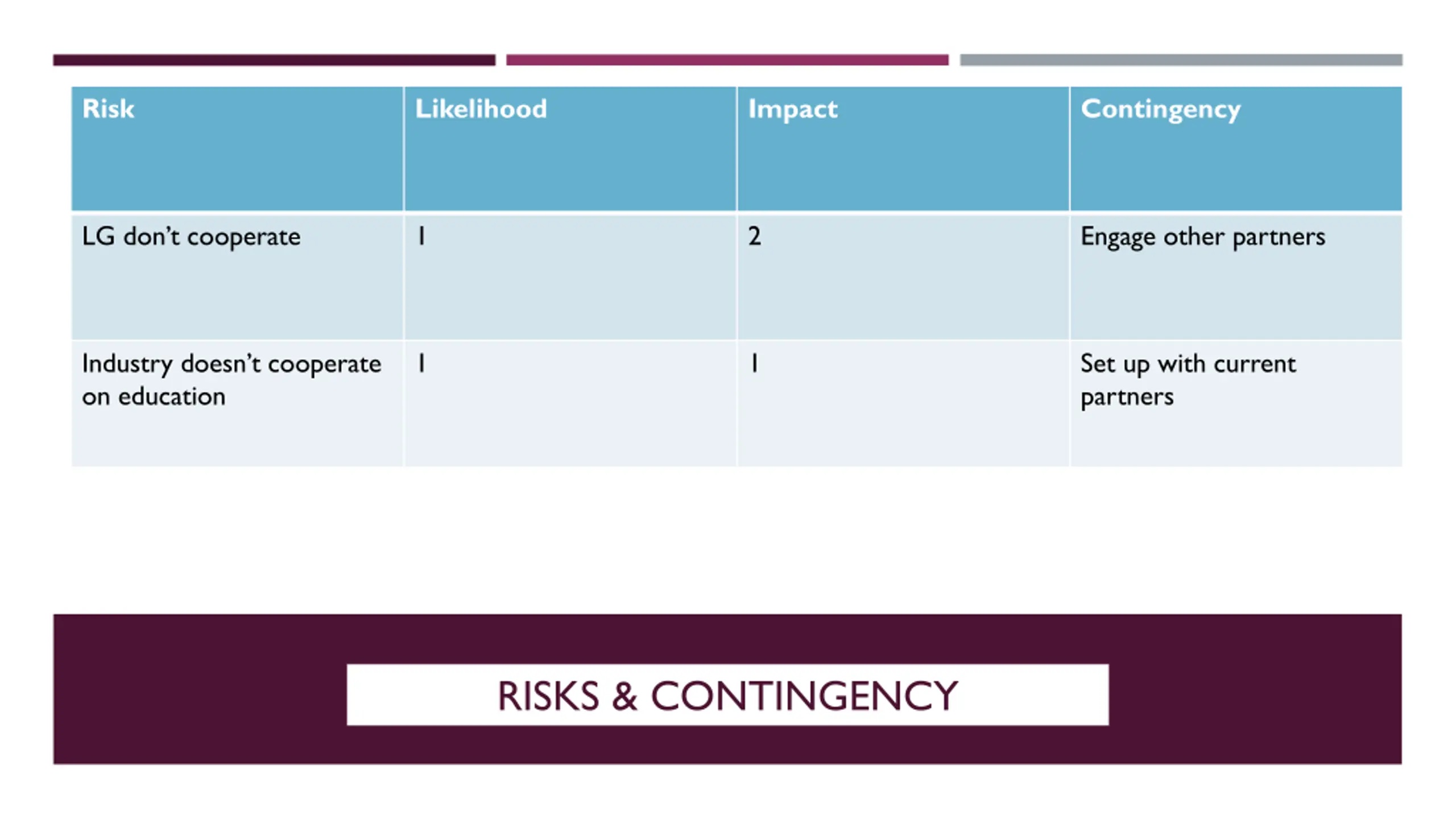Select 'Engage other partners' cell
The image size is (1456, 819).
(1236, 277)
